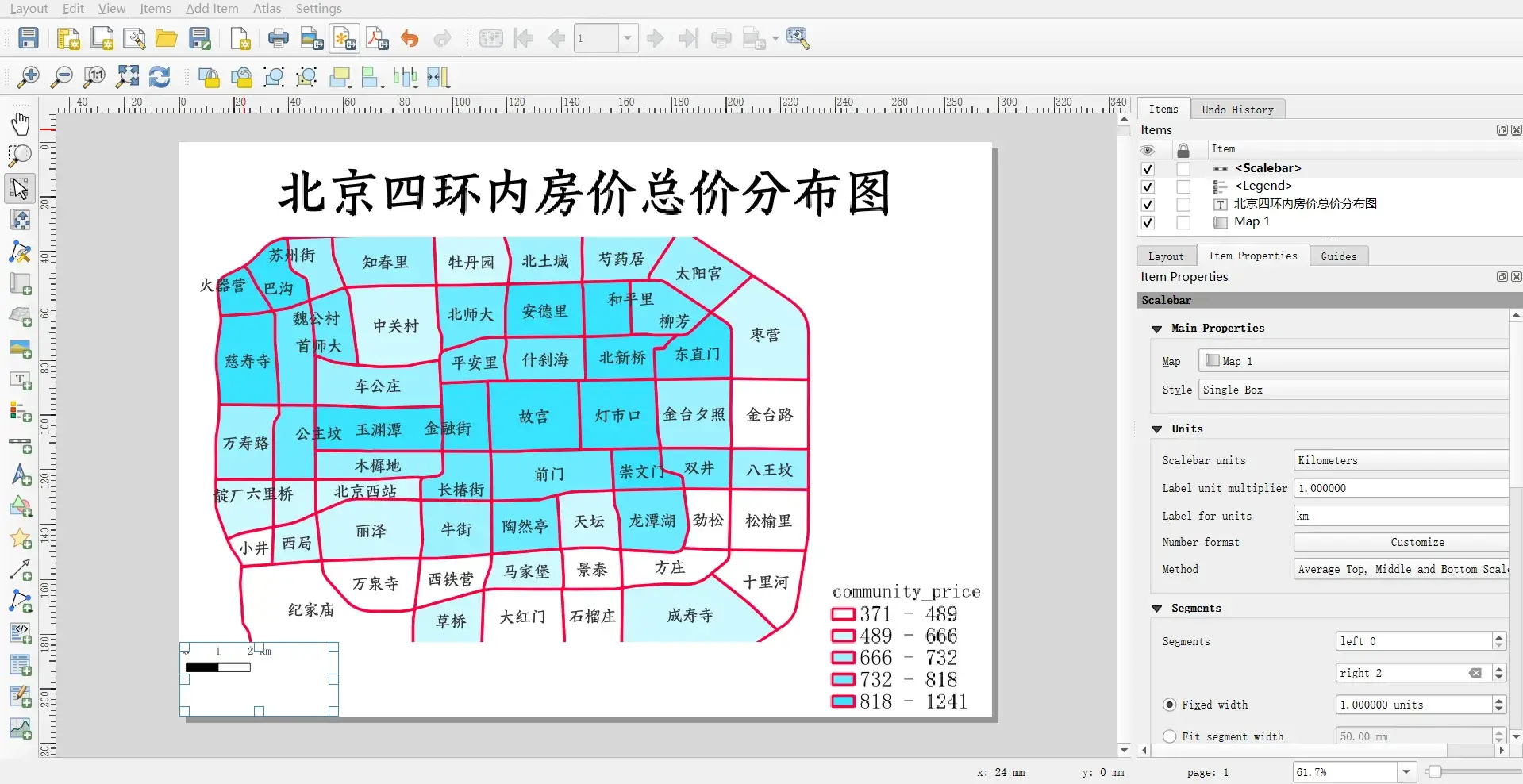Lock the Scalebar item checkbox
The height and width of the screenshot is (784, 1523).
[1183, 169]
